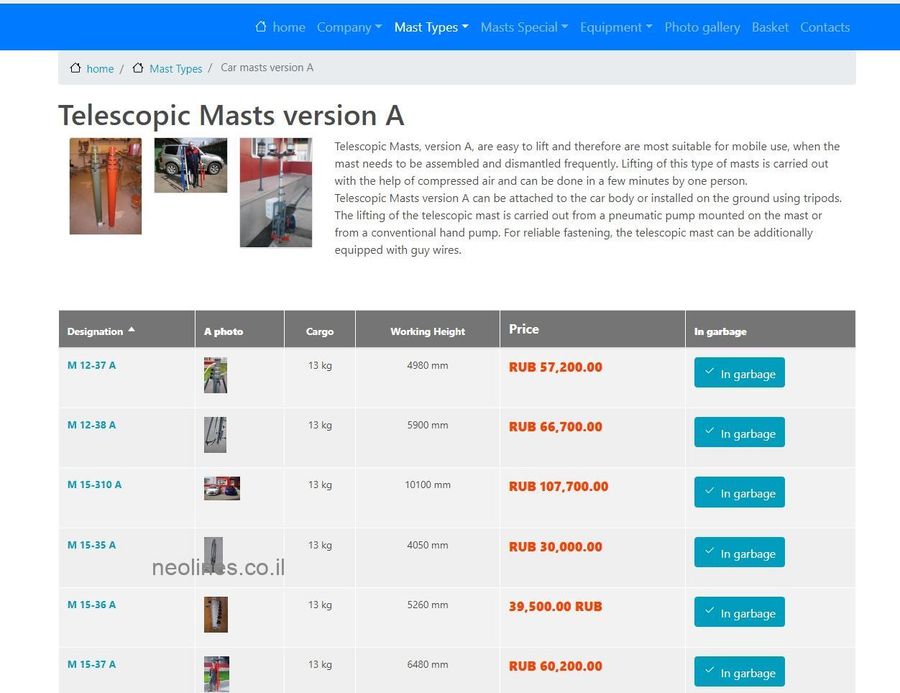Click the home icon in top navigation
The height and width of the screenshot is (693, 900).
click(x=261, y=26)
